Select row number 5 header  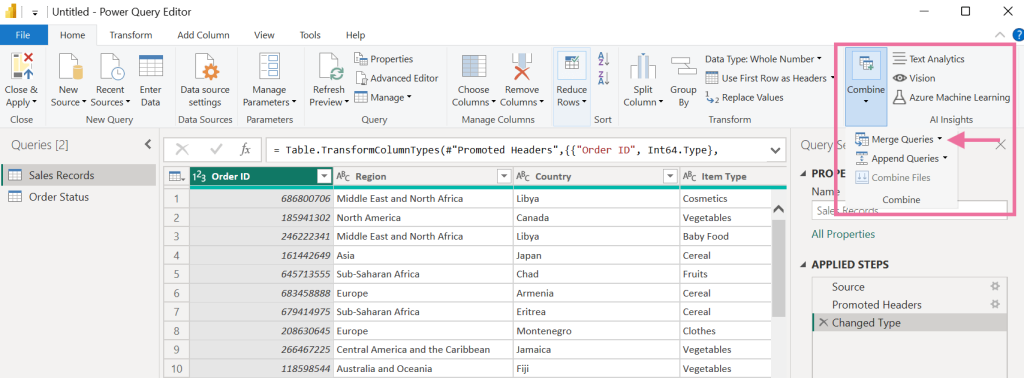click(176, 274)
